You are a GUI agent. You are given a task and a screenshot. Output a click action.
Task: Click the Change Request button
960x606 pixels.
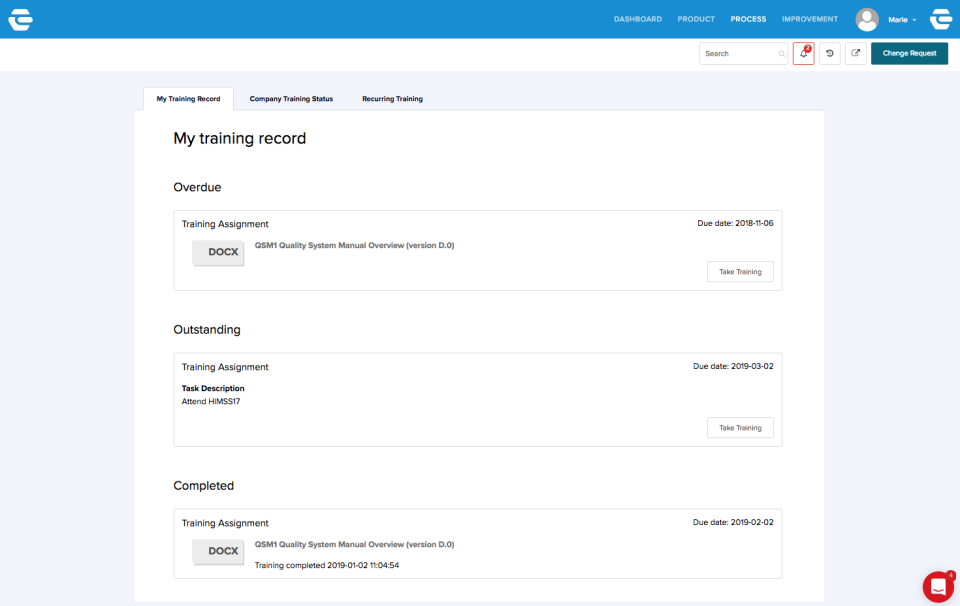909,53
